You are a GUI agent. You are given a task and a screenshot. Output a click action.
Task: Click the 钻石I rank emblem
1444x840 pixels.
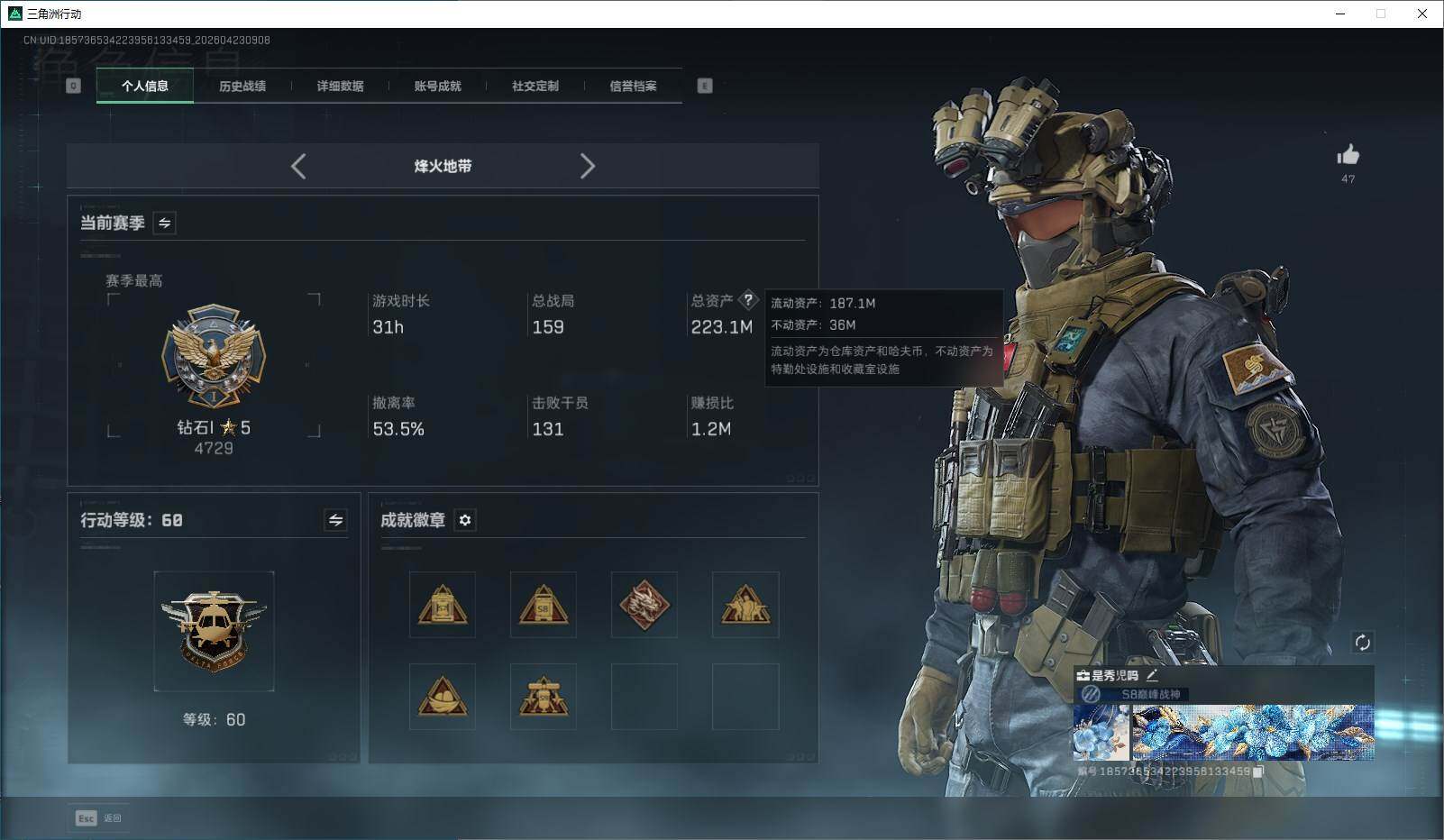[214, 359]
